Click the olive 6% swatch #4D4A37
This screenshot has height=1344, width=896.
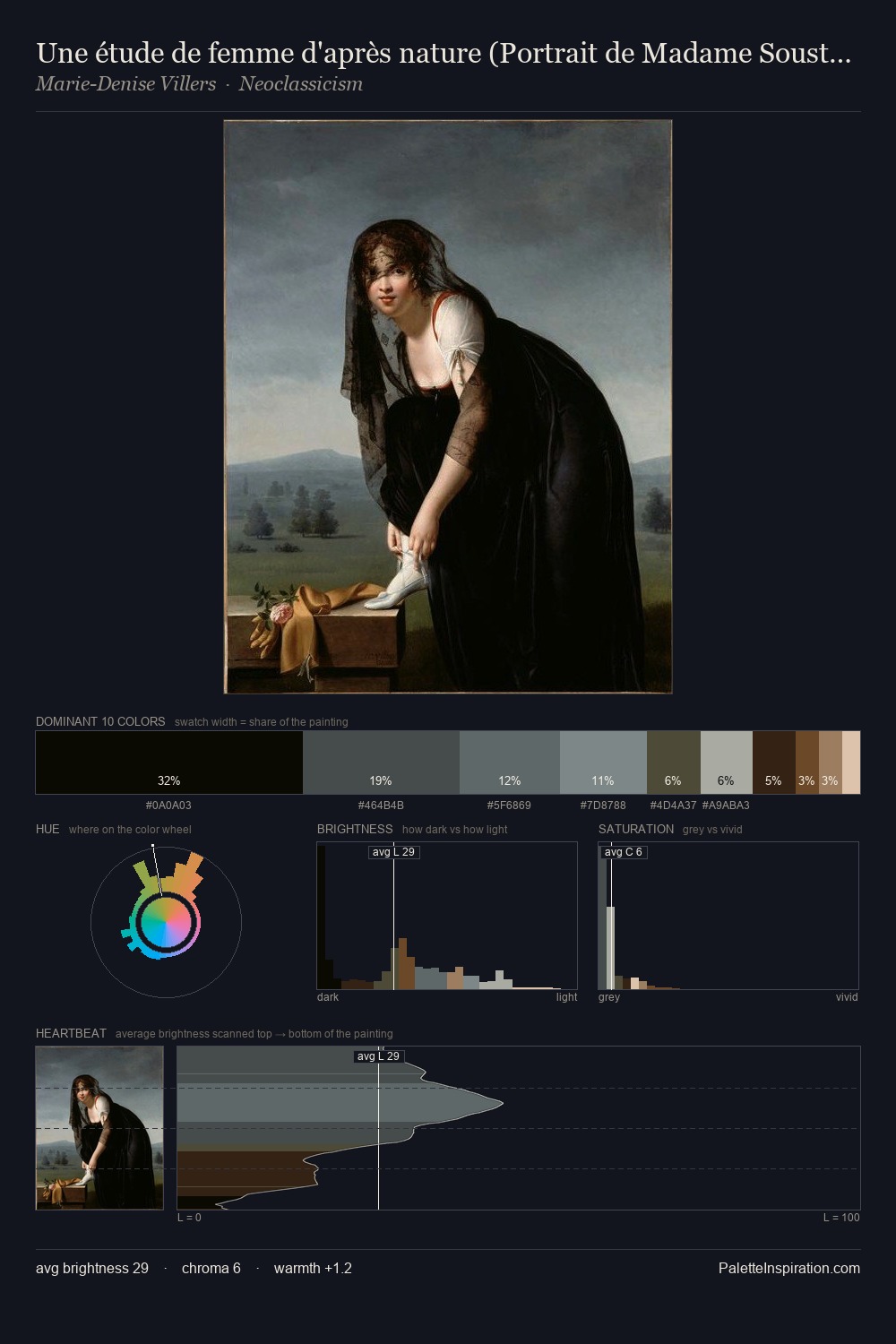[x=673, y=762]
